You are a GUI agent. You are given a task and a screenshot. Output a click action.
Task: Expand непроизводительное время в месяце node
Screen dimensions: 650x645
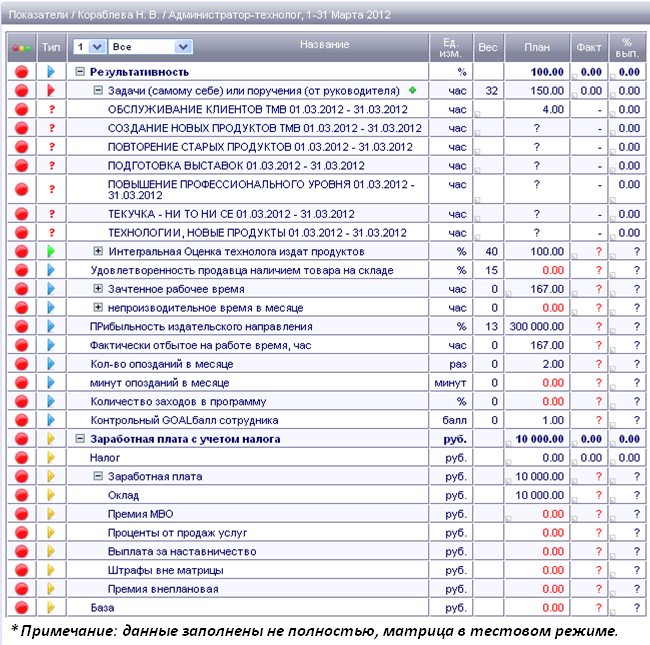[98, 307]
